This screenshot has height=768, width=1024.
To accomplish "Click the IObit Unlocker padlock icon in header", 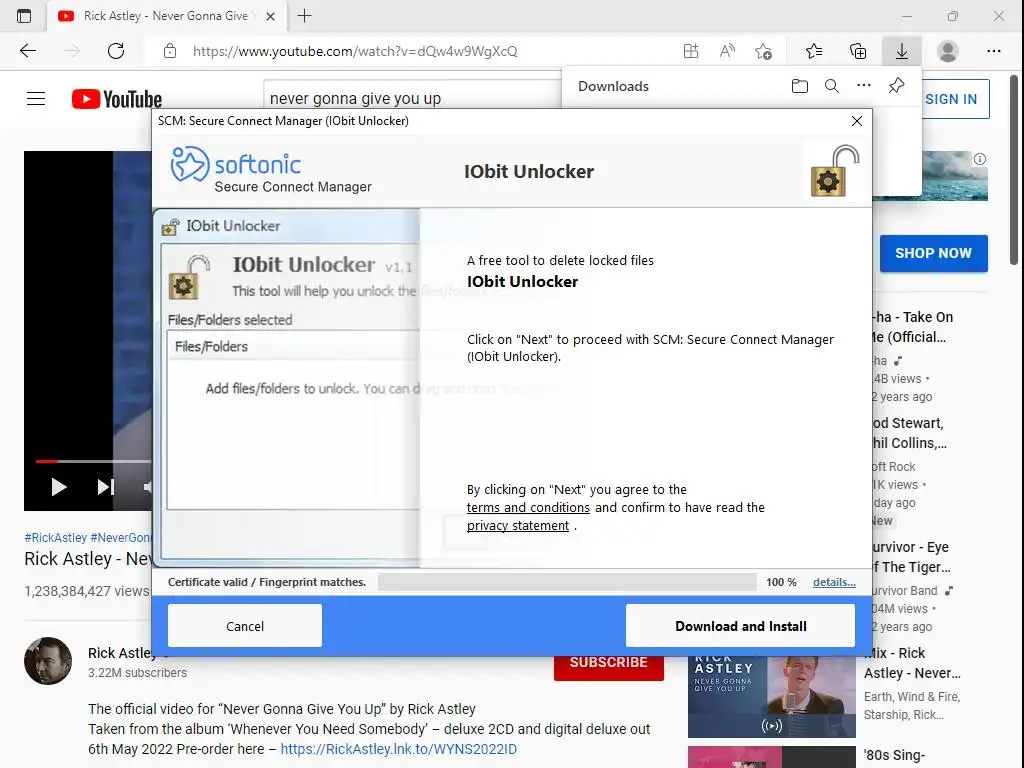I will pos(835,171).
